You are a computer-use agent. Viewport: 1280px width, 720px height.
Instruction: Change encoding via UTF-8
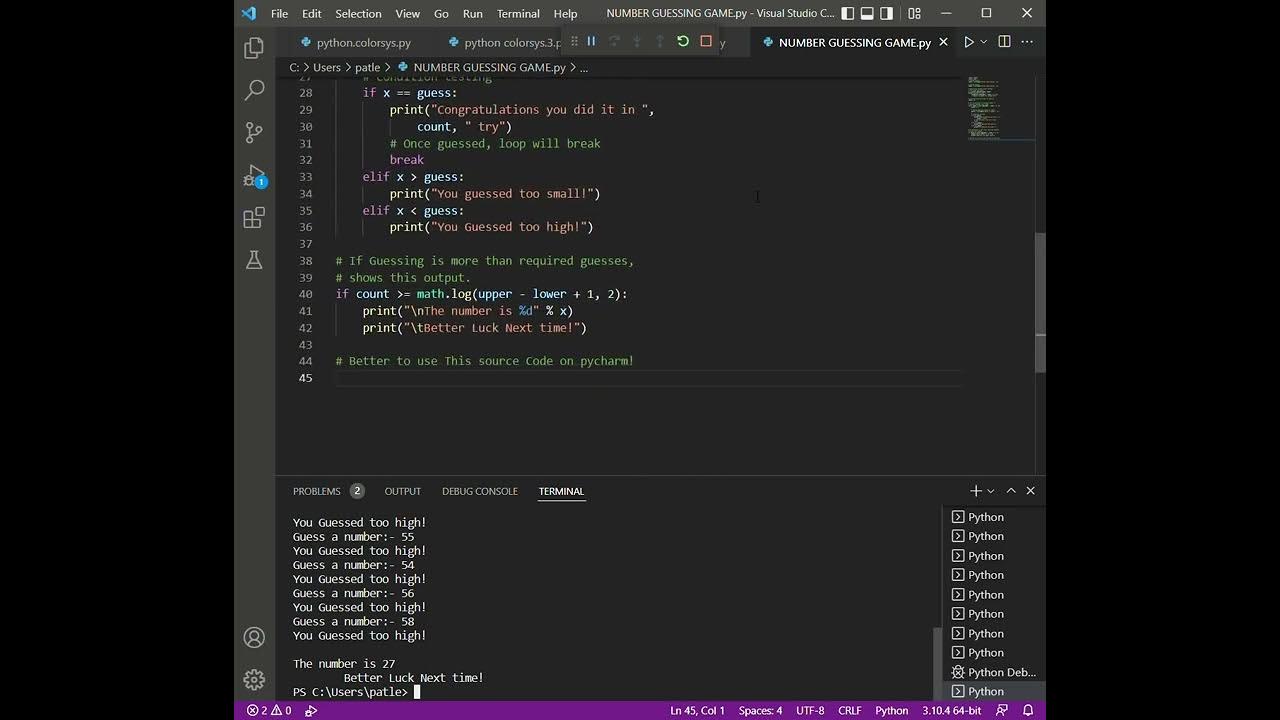(x=810, y=711)
